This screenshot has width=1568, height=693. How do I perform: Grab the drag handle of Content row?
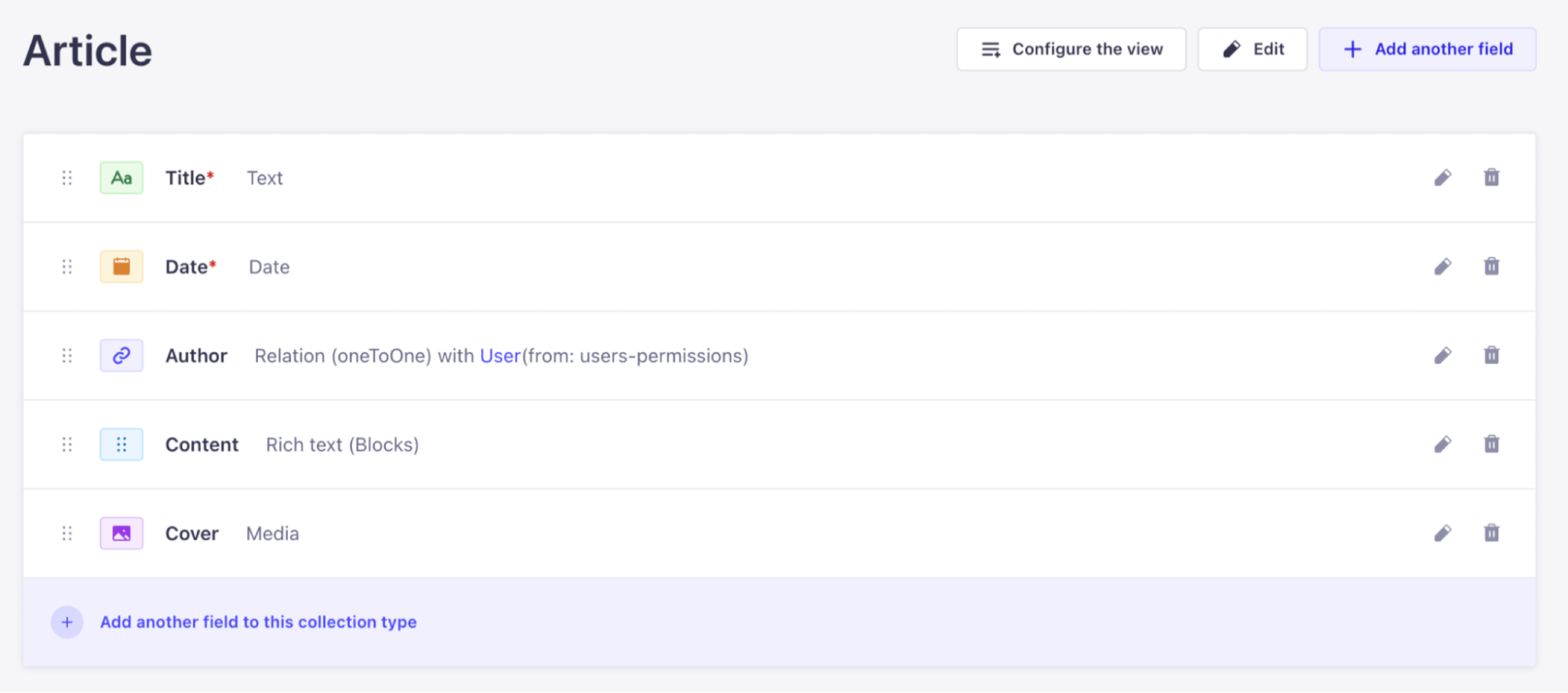pyautogui.click(x=67, y=445)
